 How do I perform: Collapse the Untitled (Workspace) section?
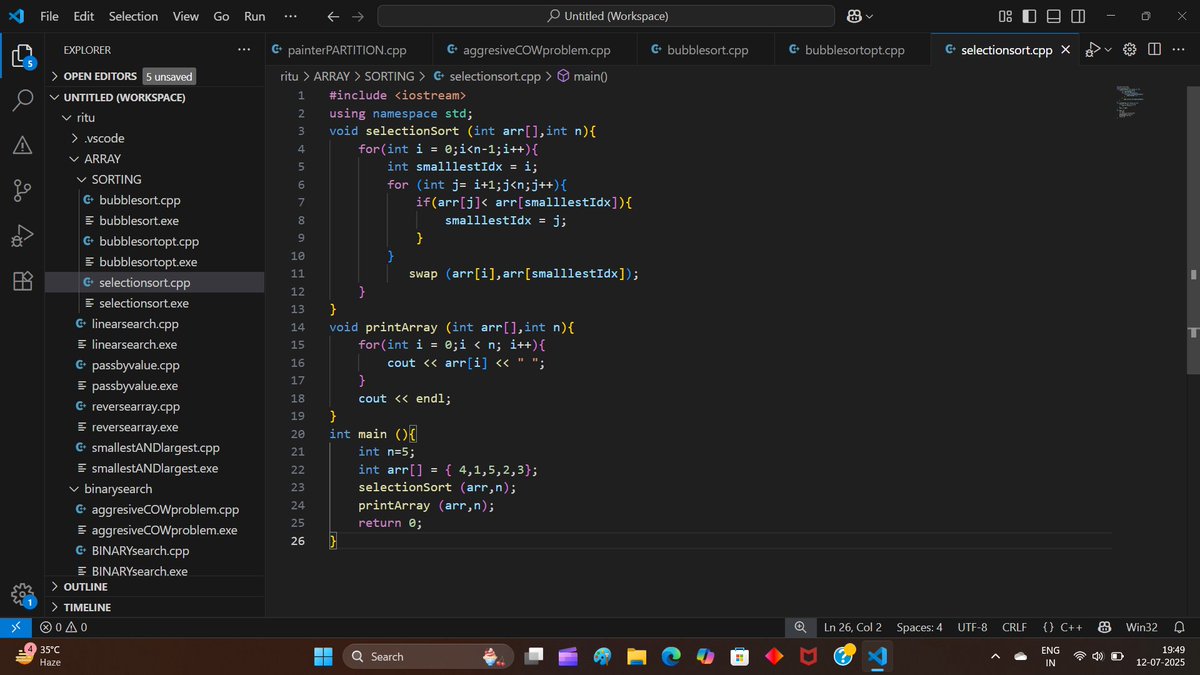155,97
